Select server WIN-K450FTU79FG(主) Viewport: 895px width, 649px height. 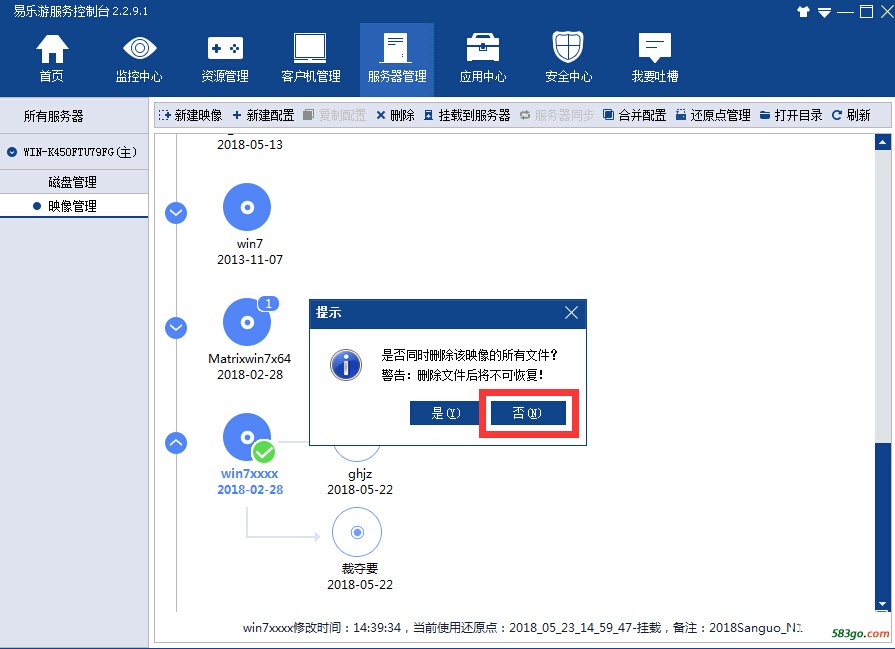(74, 152)
